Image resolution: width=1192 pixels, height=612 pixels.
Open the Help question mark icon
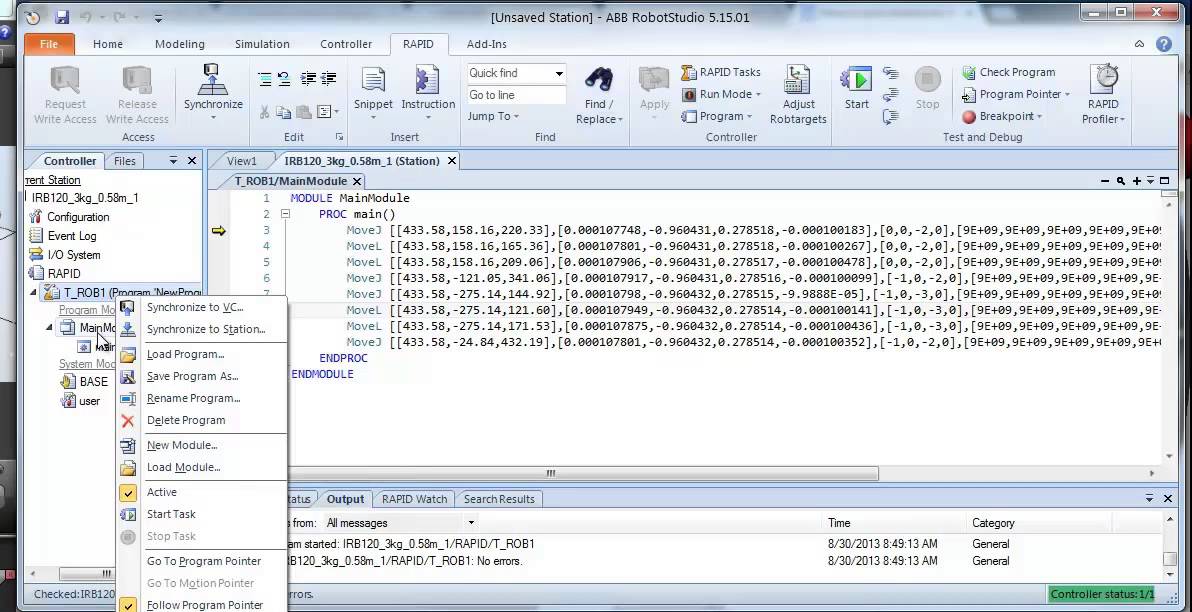1164,44
